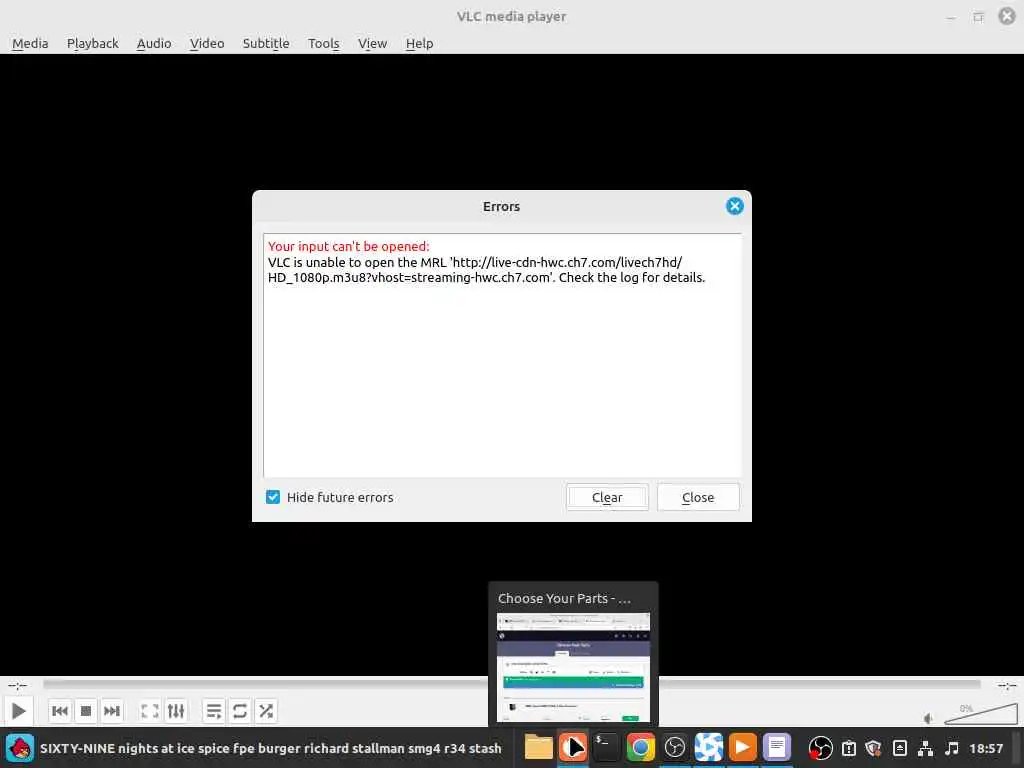Image resolution: width=1024 pixels, height=768 pixels.
Task: Click the remaining time label right of seek bar
Action: pyautogui.click(x=1006, y=685)
